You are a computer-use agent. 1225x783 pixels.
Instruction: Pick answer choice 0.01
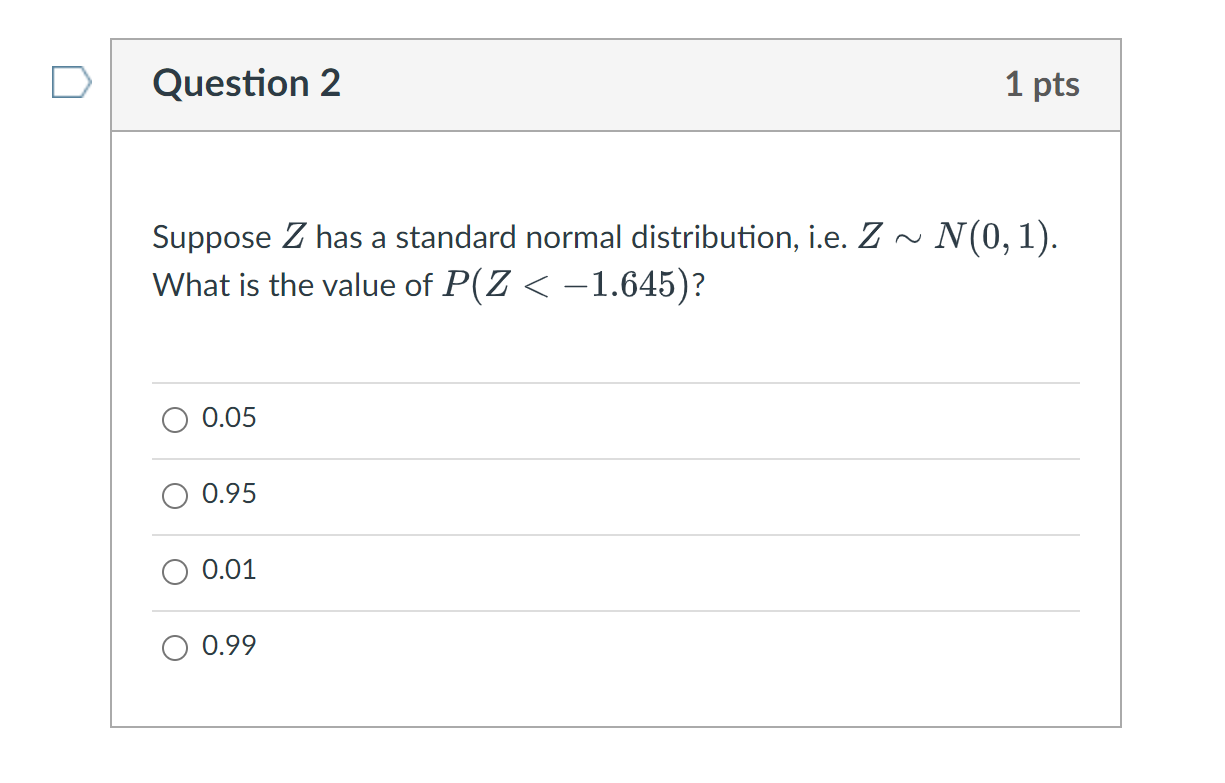click(175, 571)
